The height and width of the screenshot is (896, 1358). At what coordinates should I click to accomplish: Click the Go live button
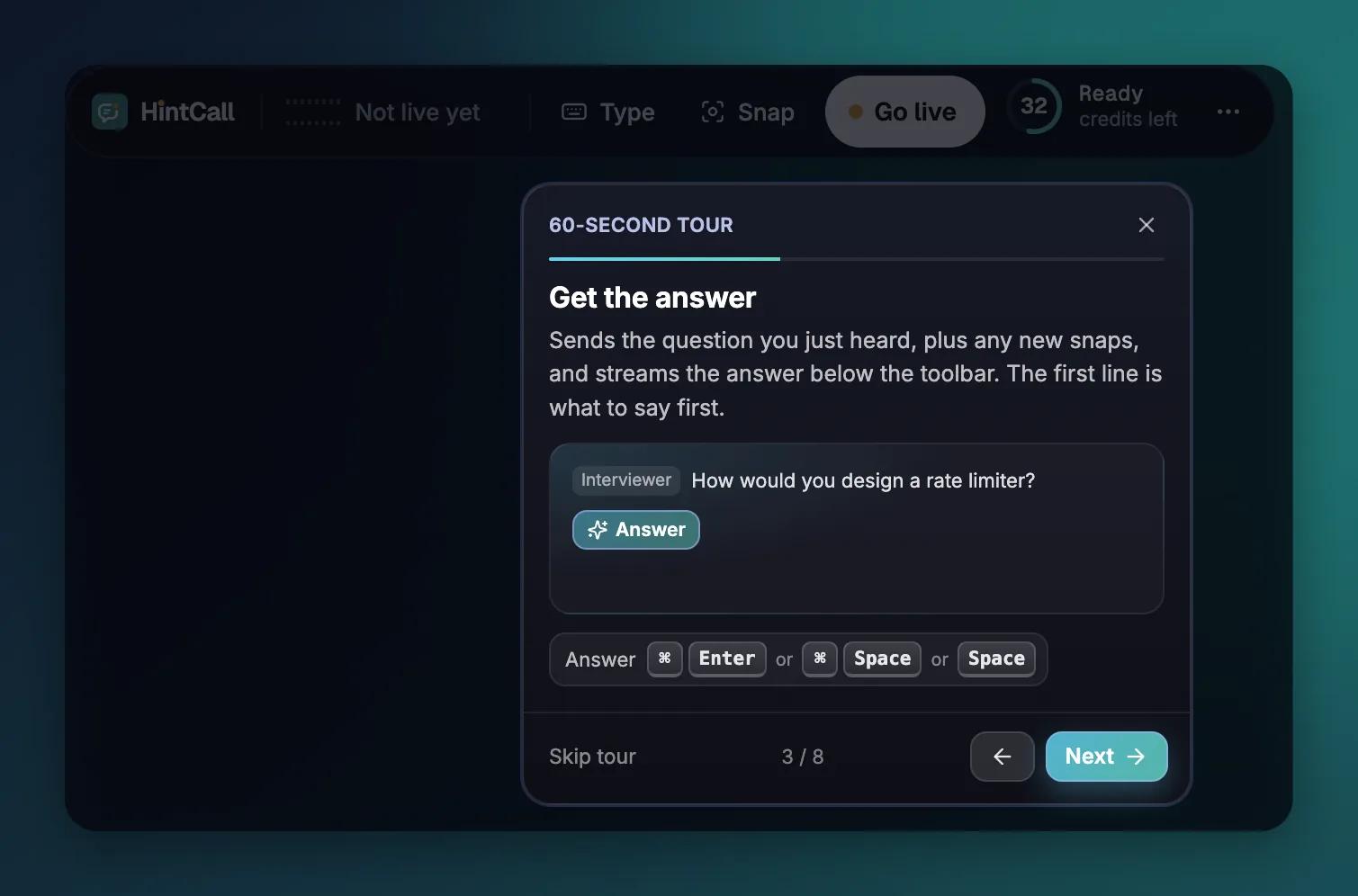[x=905, y=112]
